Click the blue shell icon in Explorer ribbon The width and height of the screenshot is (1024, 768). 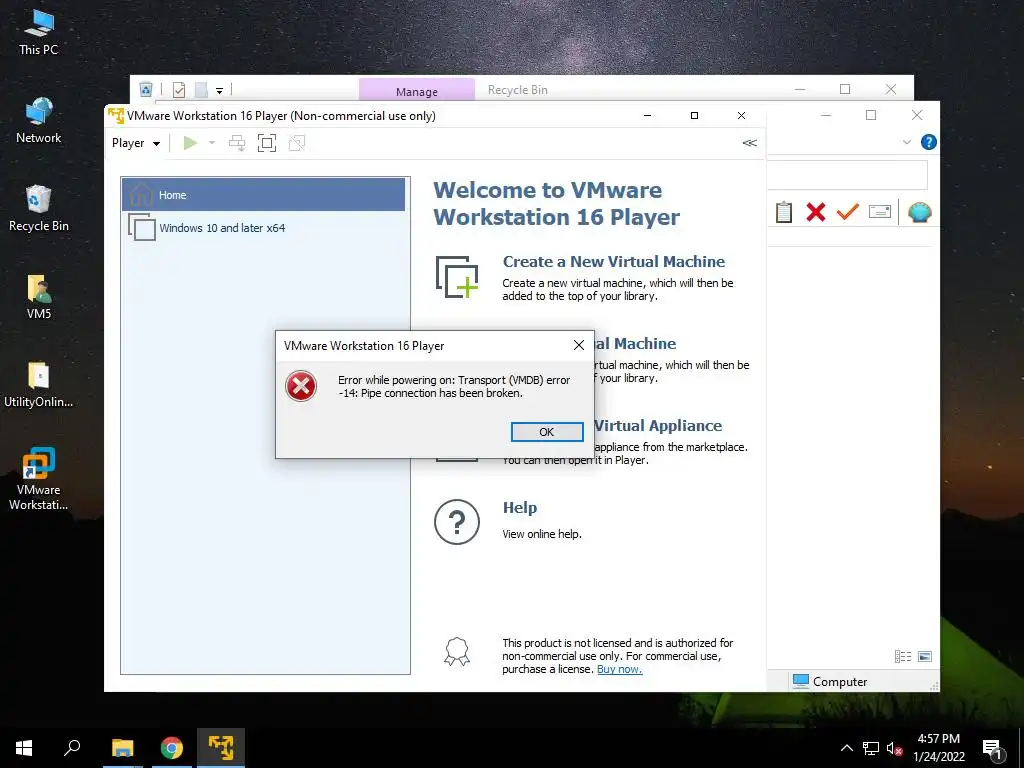(920, 212)
